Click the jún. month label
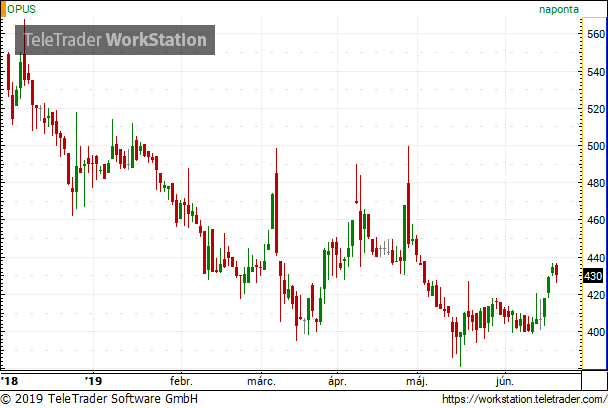608x408 pixels. point(505,382)
